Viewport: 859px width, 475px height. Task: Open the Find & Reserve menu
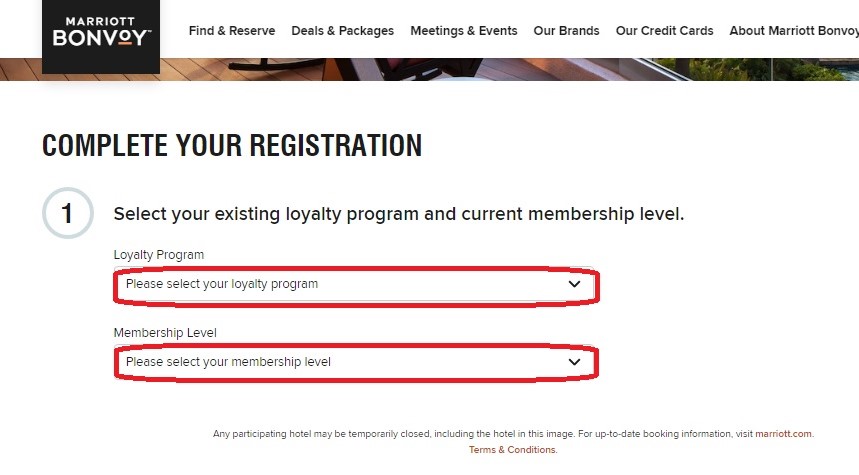232,31
